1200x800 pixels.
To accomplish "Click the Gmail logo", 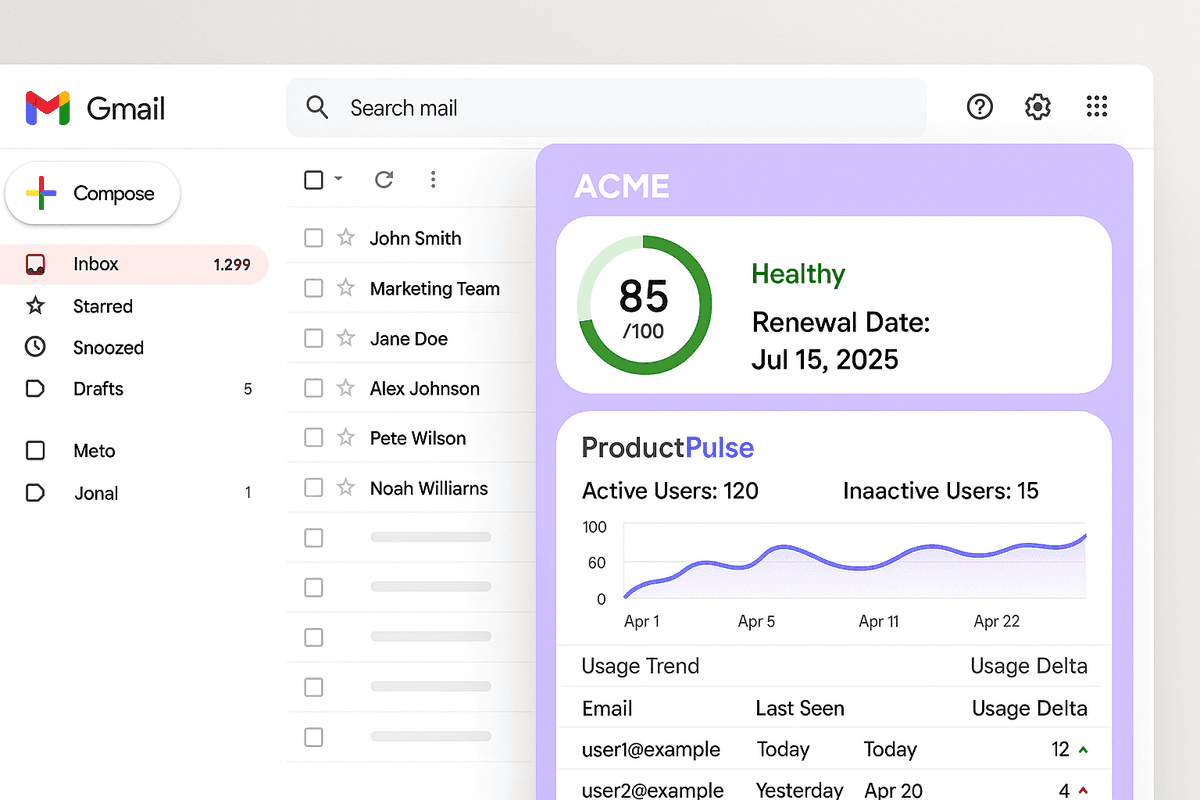I will pos(94,108).
